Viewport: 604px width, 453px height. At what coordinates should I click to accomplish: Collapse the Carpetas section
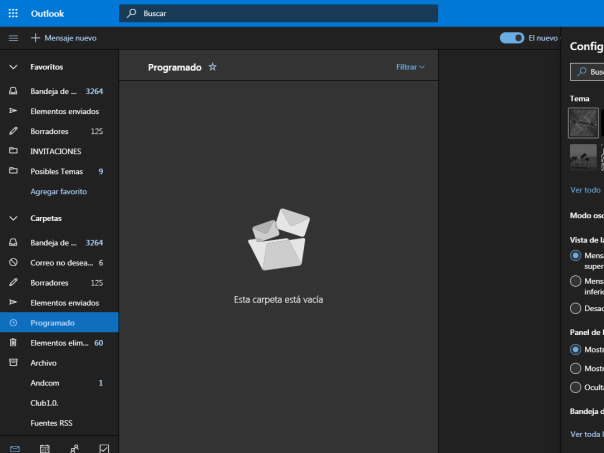click(x=13, y=217)
